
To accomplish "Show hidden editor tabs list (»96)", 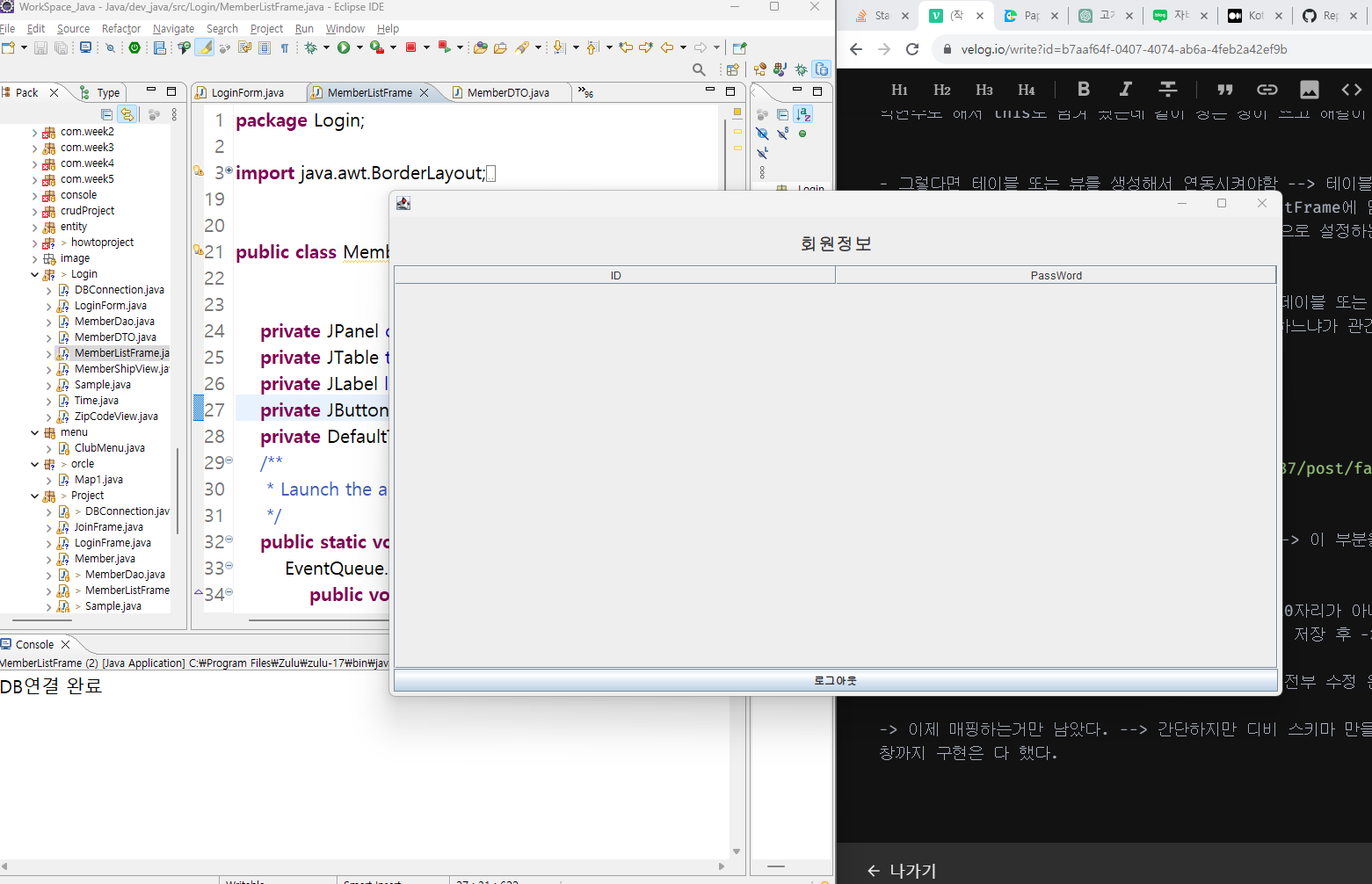I will coord(585,92).
